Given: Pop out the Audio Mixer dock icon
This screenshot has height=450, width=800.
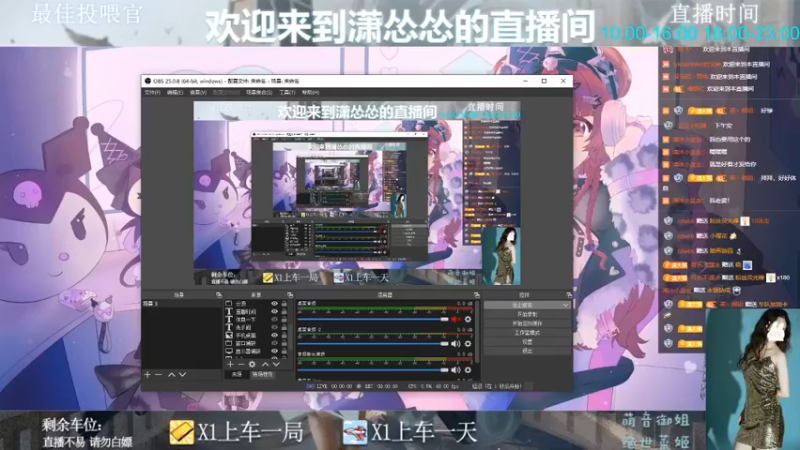Looking at the screenshot, I should [477, 295].
